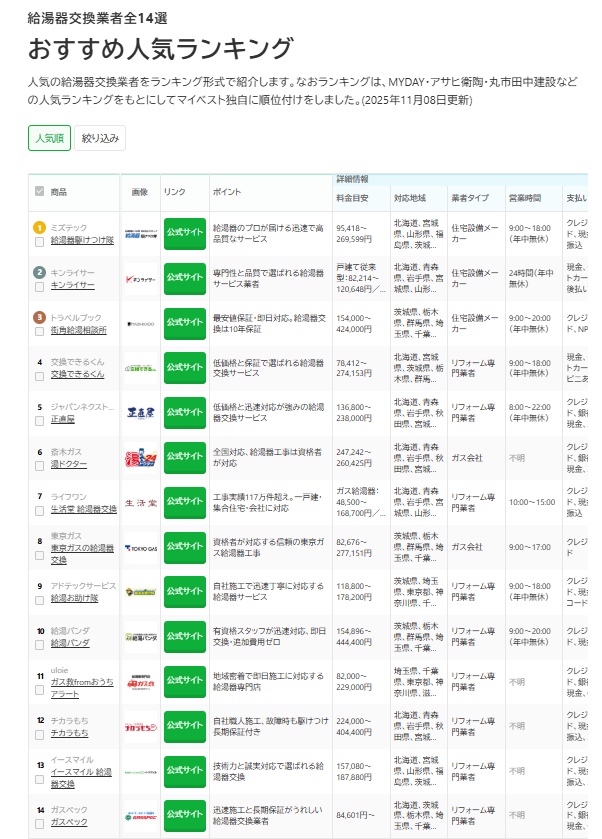This screenshot has height=839, width=602.
Task: Click the チカラもち logo image
Action: 140,727
